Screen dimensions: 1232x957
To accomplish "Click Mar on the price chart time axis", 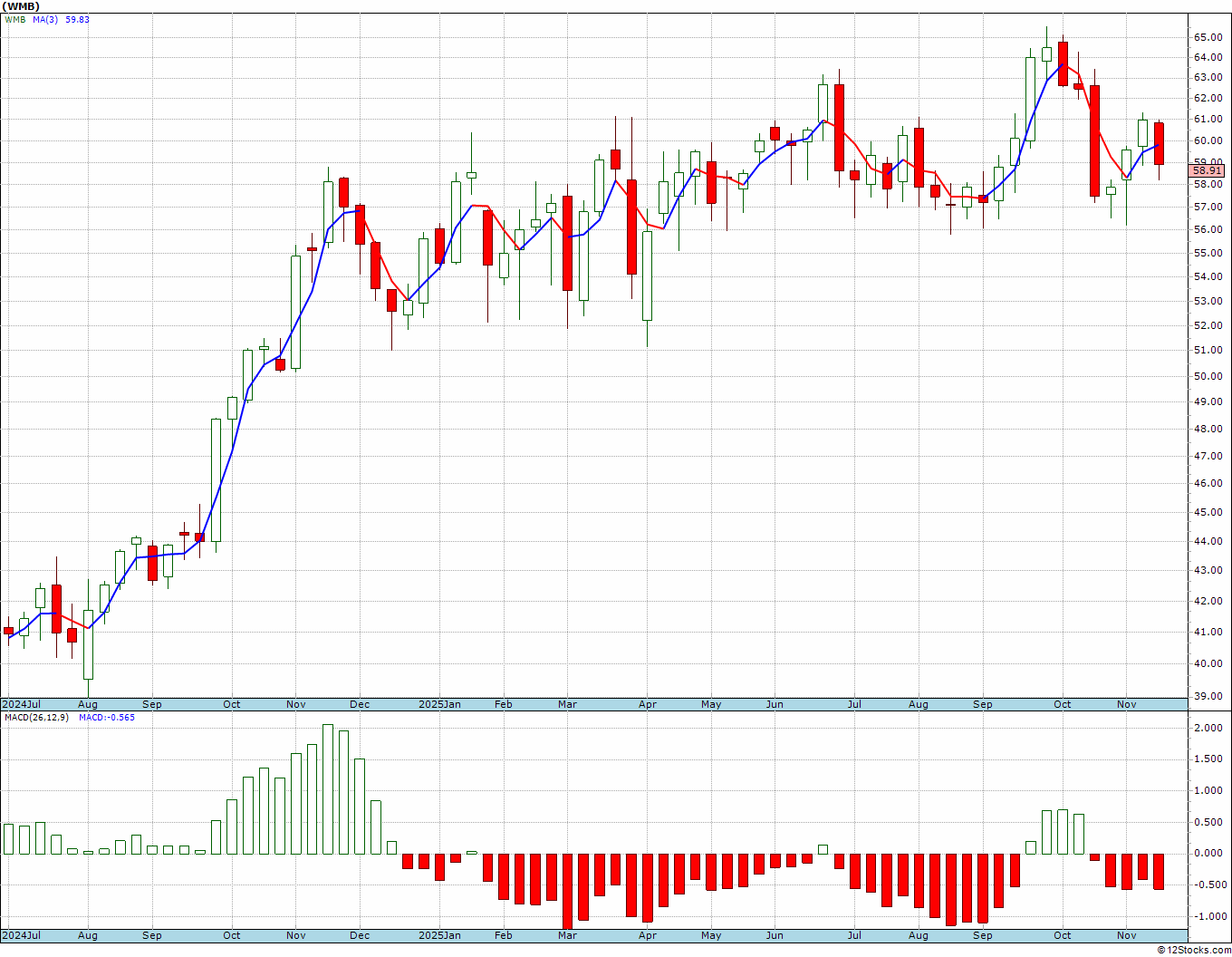I will coord(568,704).
